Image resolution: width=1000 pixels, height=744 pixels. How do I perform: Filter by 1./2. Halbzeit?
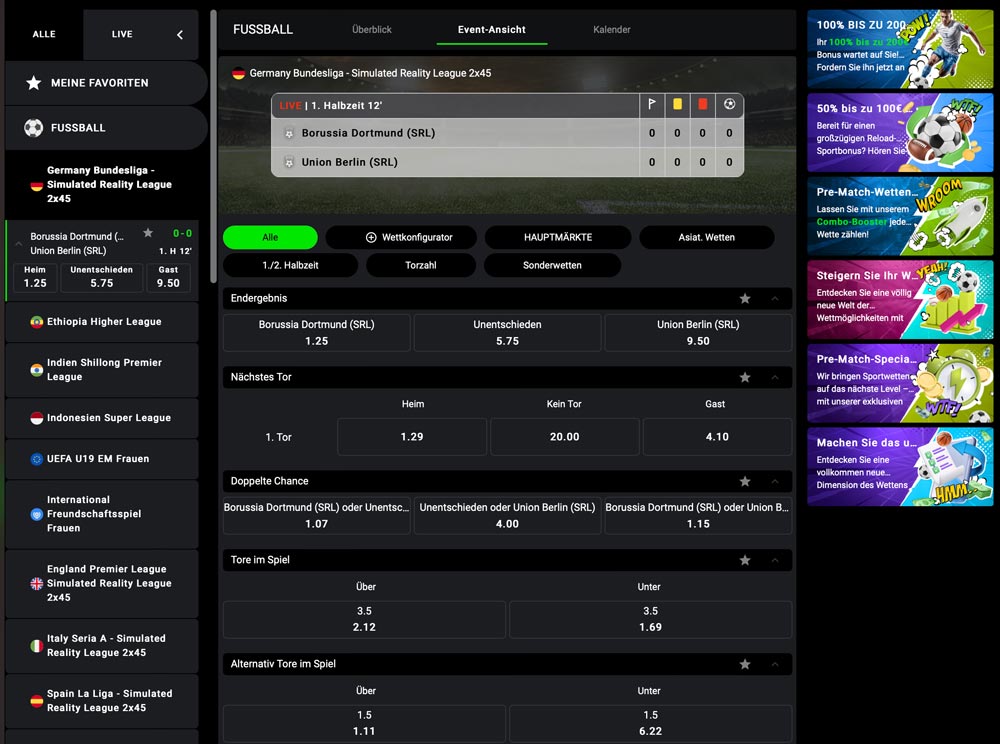click(x=290, y=265)
